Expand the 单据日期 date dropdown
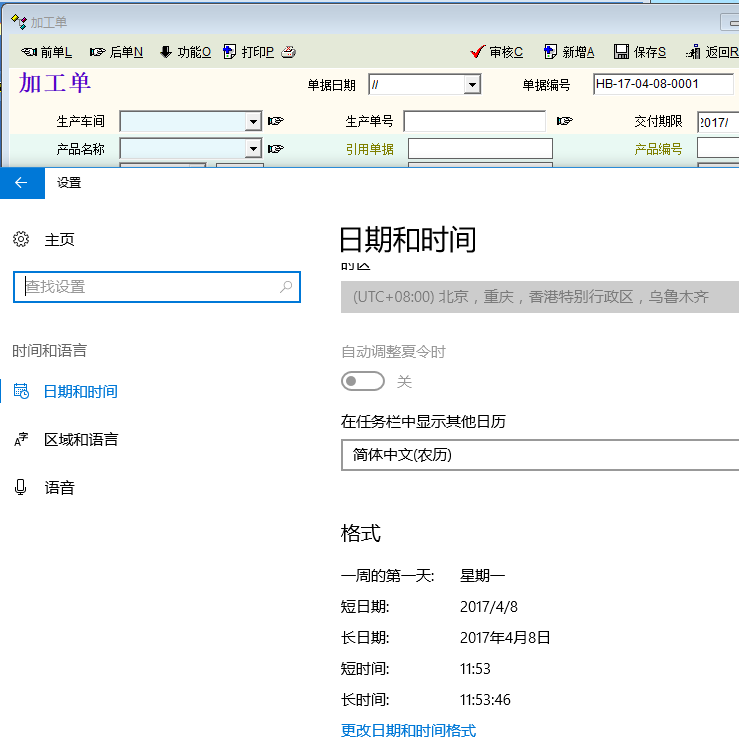This screenshot has height=756, width=739. coord(472,86)
